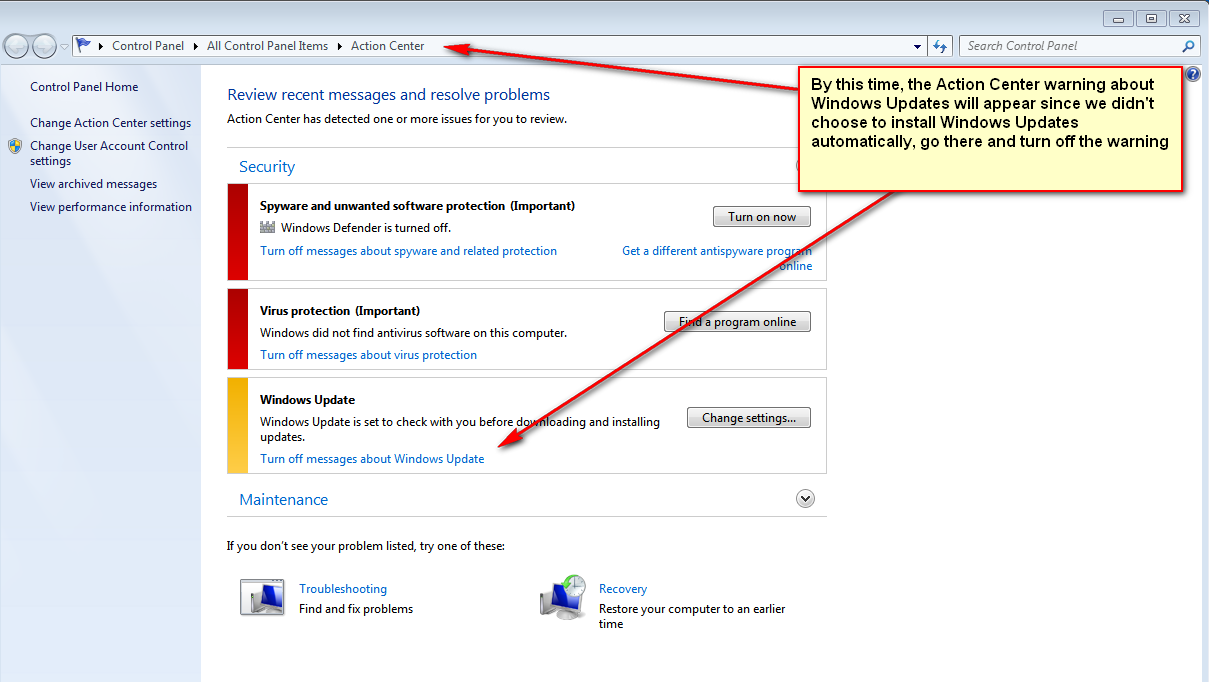The image size is (1209, 682).
Task: Open the recent pages dropdown arrow
Action: click(x=65, y=46)
